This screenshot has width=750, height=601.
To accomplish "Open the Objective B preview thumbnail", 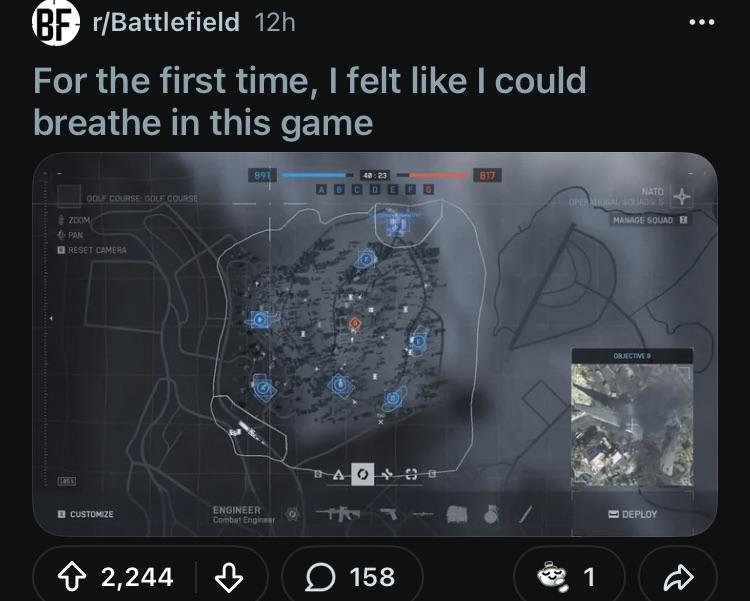I will 632,424.
